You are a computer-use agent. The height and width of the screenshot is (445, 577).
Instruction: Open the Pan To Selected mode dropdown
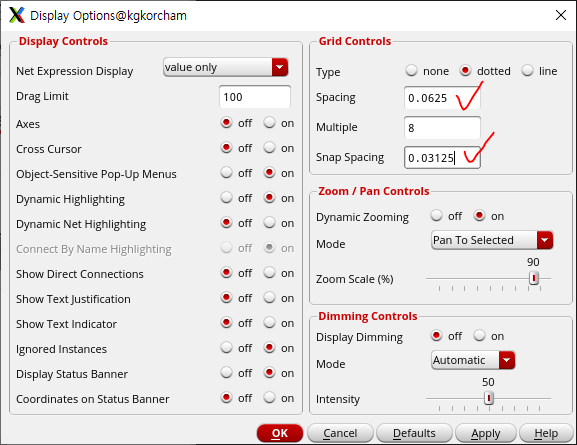(492, 240)
